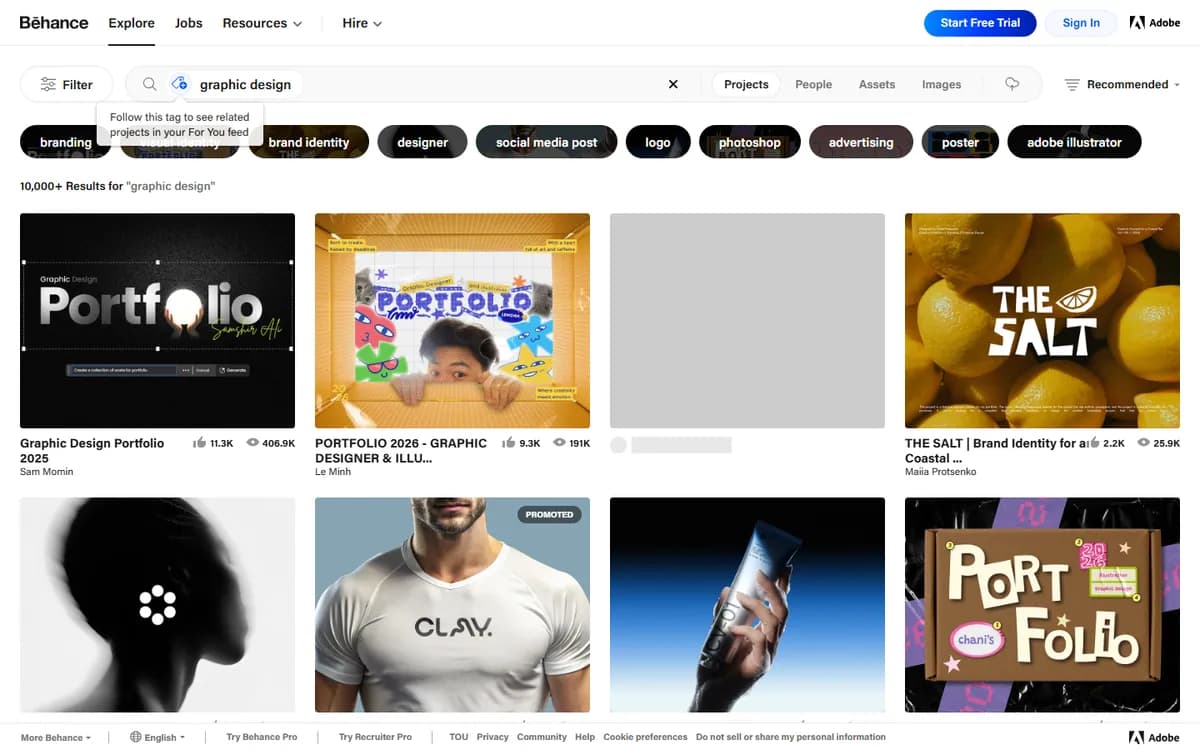Screen dimensions: 1200x750
Task: Open Maiia Protsenko's profile
Action: pyautogui.click(x=940, y=472)
